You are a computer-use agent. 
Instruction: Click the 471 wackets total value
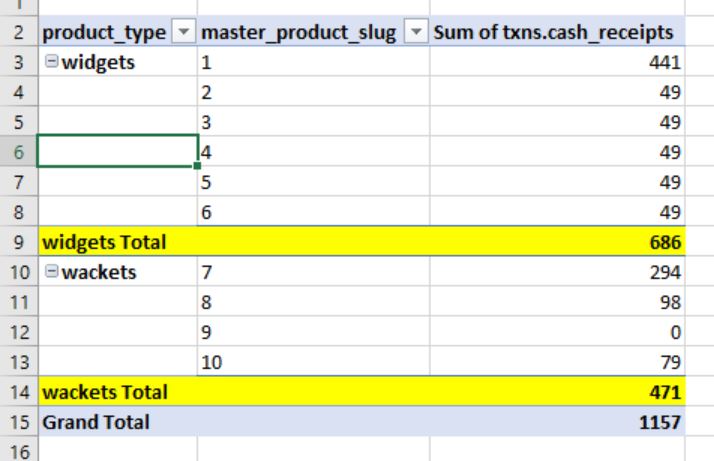coord(665,392)
